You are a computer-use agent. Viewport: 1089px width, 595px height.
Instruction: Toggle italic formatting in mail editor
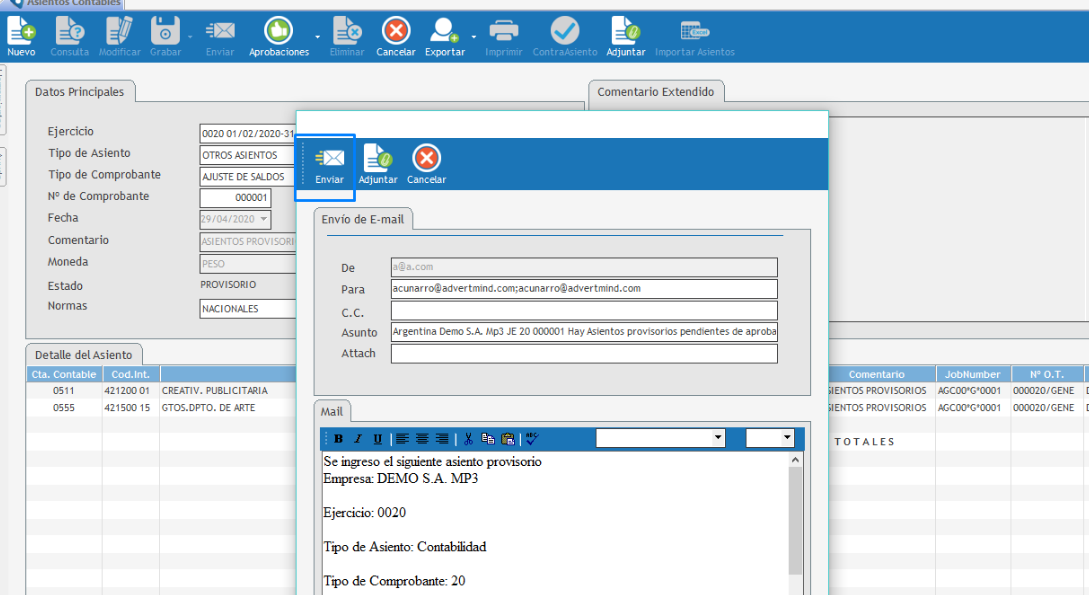[358, 438]
